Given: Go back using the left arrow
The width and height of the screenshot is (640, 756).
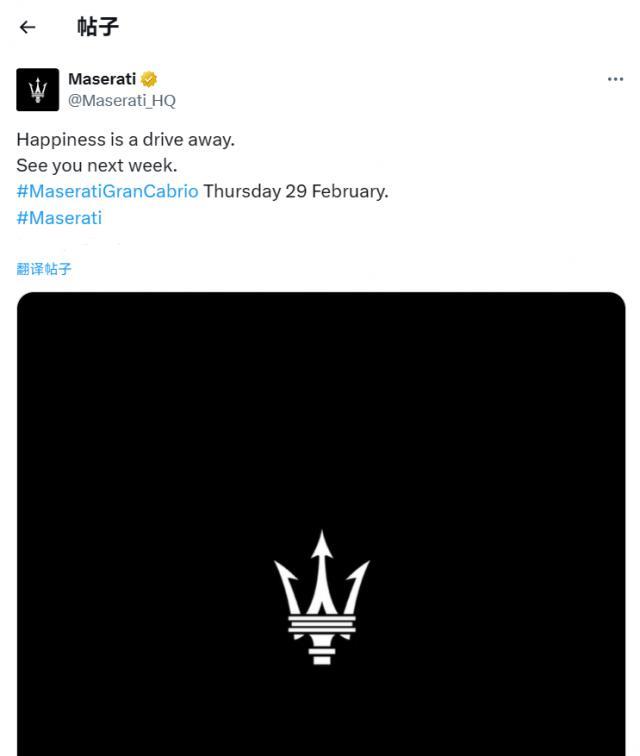Looking at the screenshot, I should [27, 27].
